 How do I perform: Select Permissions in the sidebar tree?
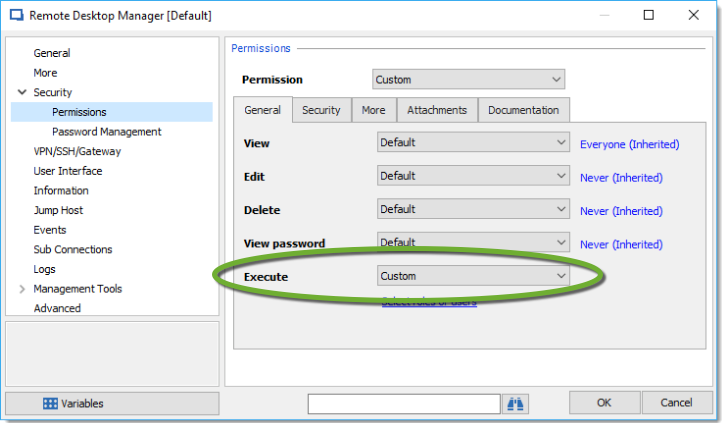pyautogui.click(x=79, y=112)
